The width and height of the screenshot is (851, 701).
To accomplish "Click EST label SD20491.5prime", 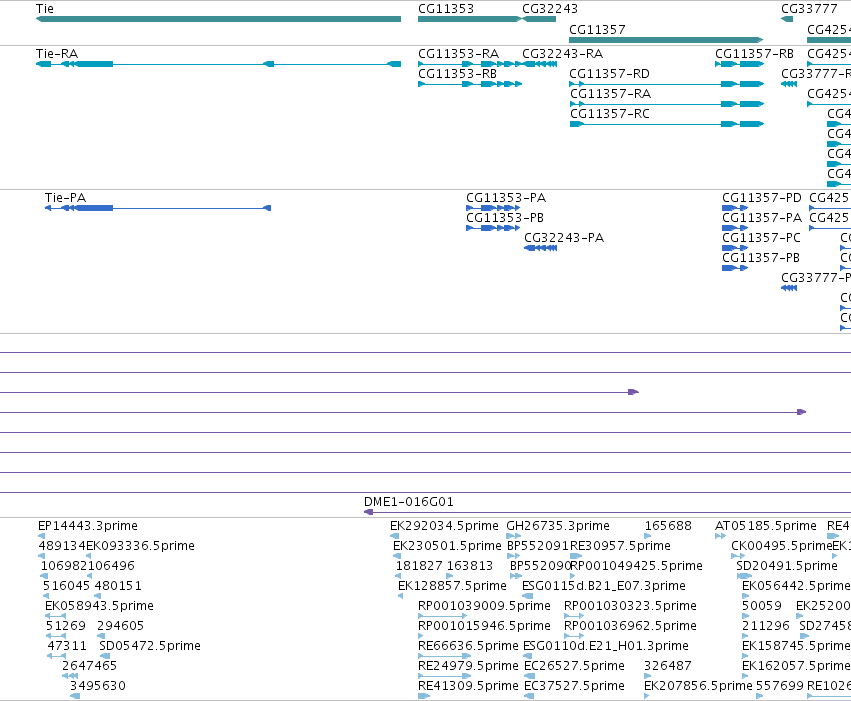I will point(787,566).
